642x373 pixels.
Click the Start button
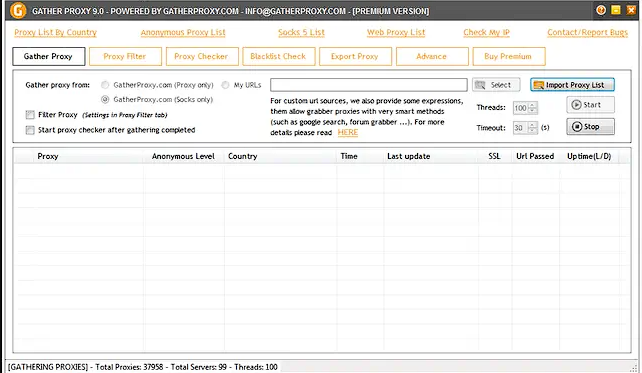(590, 105)
